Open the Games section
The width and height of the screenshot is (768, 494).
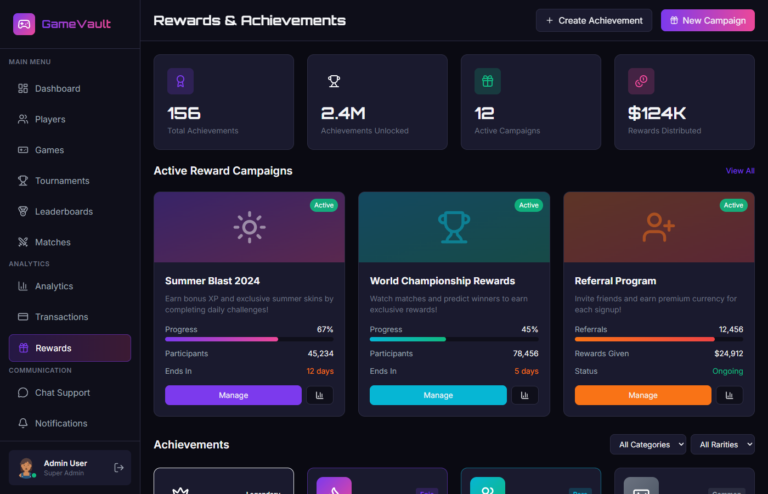pos(70,150)
